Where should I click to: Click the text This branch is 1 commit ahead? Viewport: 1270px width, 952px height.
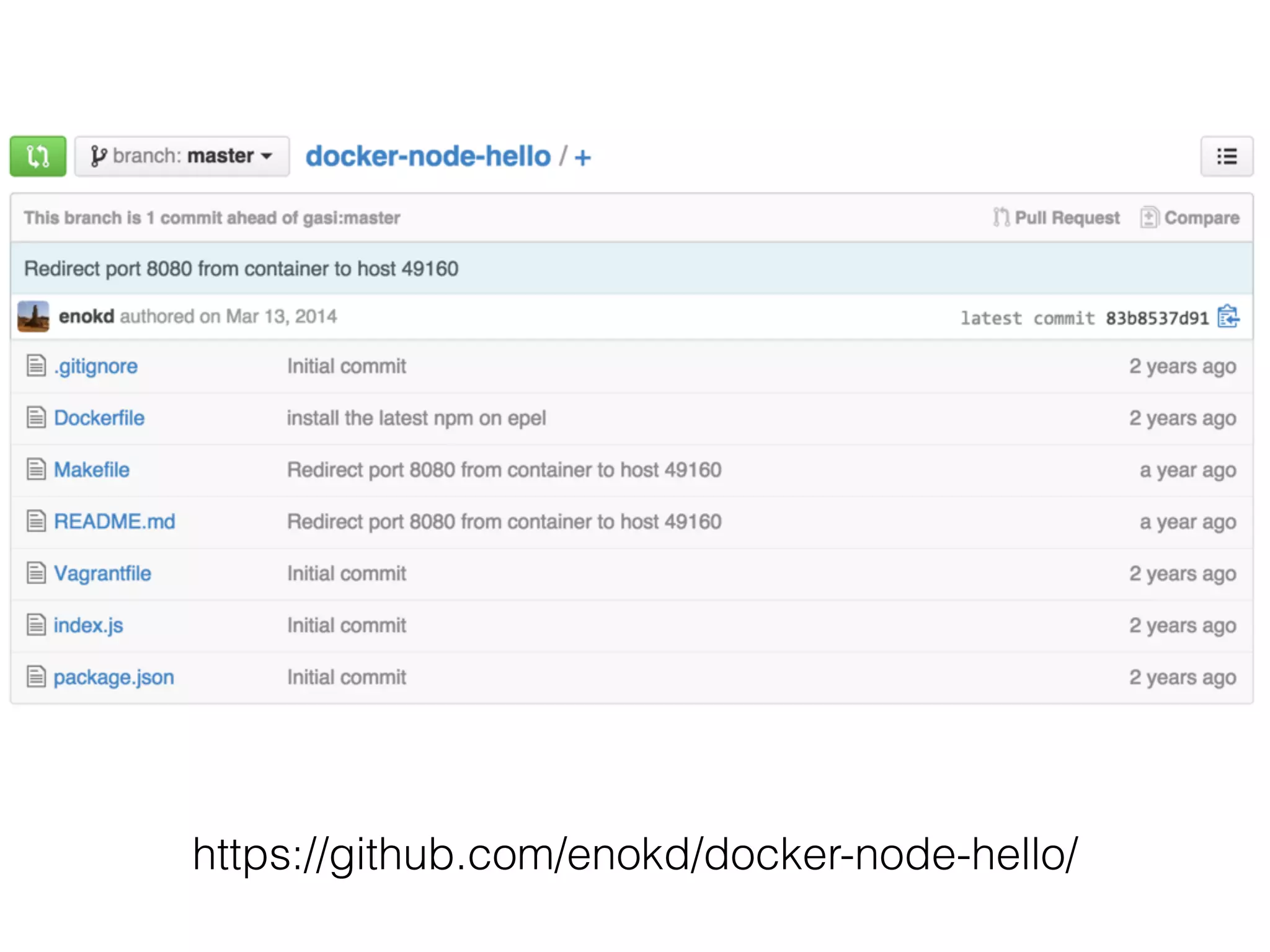click(x=212, y=218)
